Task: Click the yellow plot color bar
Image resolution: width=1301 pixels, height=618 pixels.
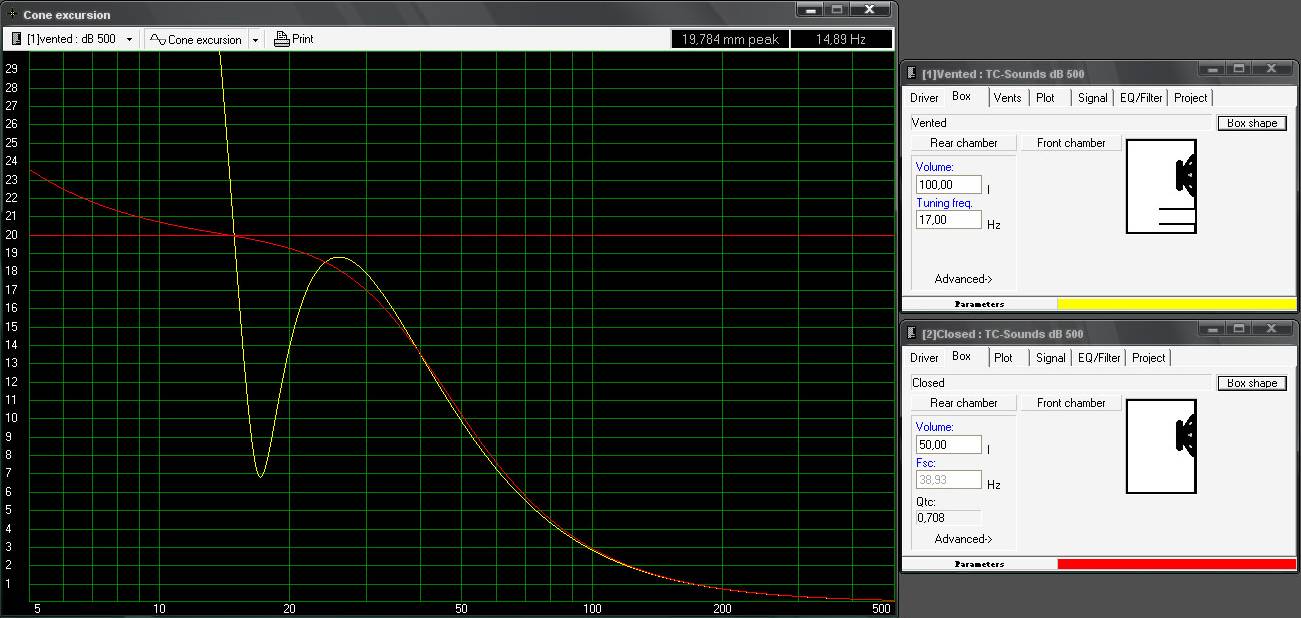Action: 1176,304
